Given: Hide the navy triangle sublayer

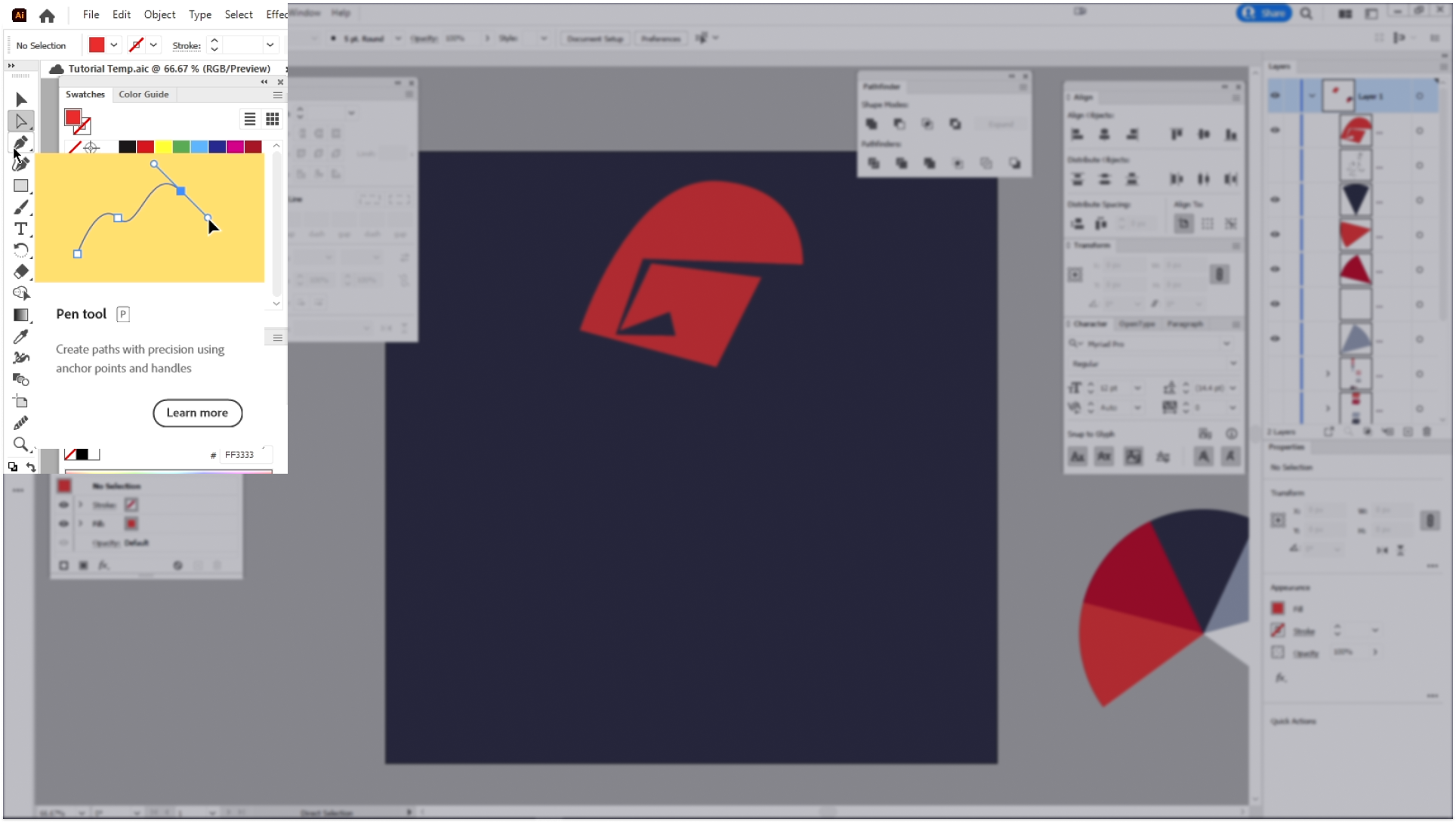Looking at the screenshot, I should (x=1276, y=199).
